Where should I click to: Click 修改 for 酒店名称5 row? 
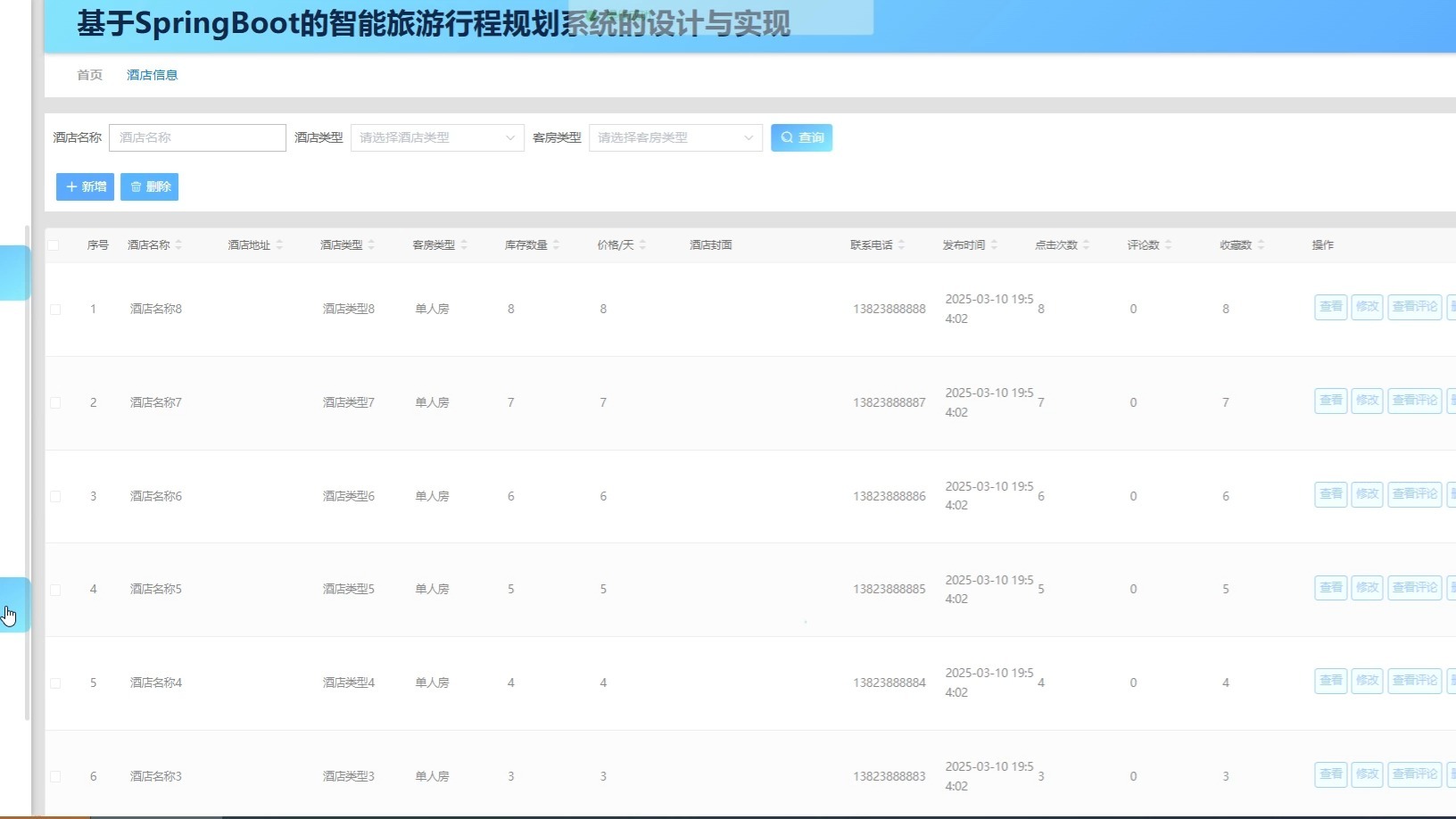[1367, 588]
